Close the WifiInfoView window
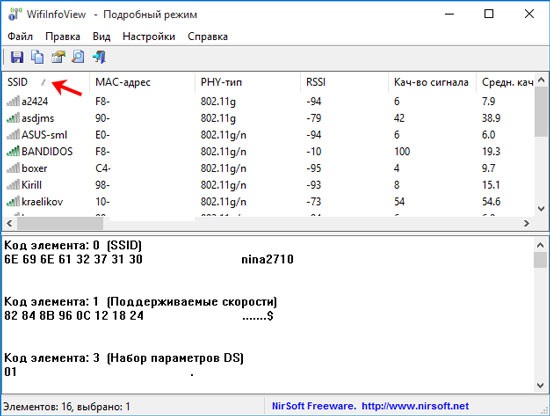The image size is (550, 416). (x=529, y=14)
